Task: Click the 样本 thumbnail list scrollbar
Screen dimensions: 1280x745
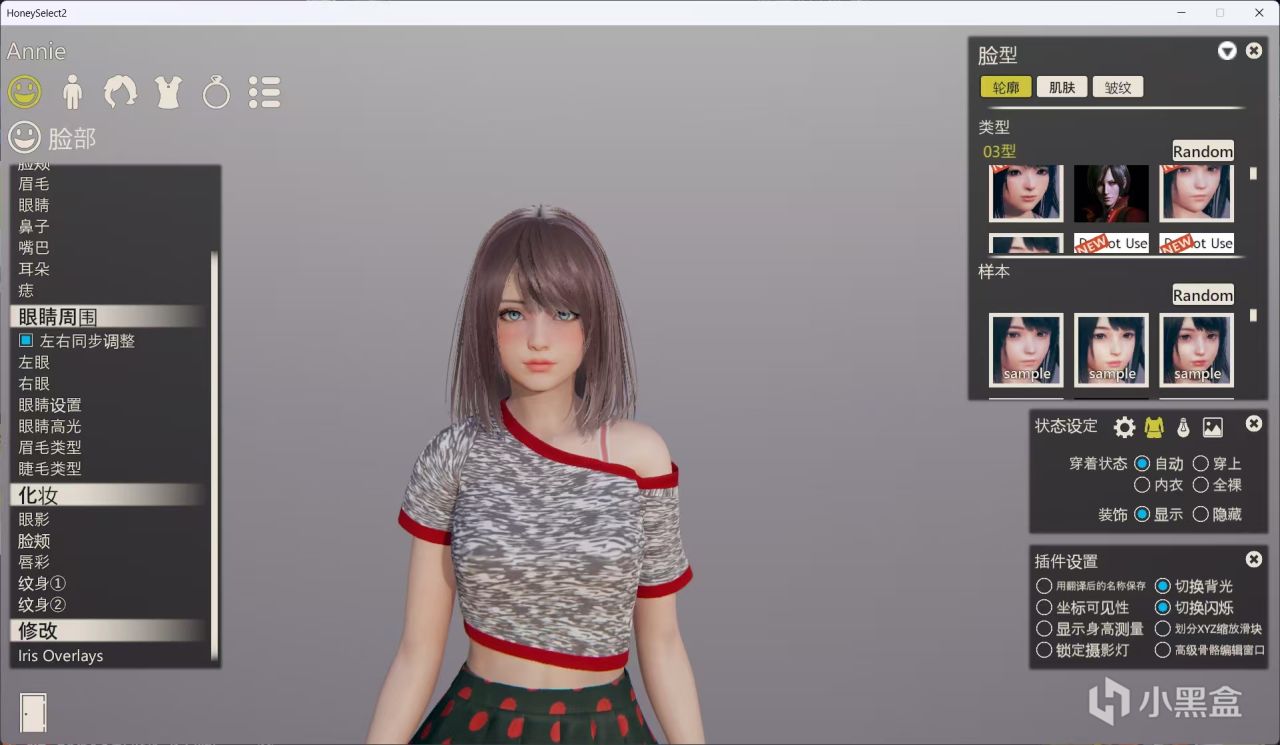Action: (1254, 315)
